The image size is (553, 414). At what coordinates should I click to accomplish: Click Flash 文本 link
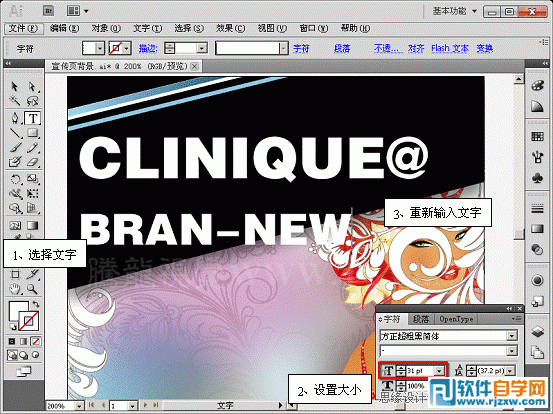[x=450, y=48]
